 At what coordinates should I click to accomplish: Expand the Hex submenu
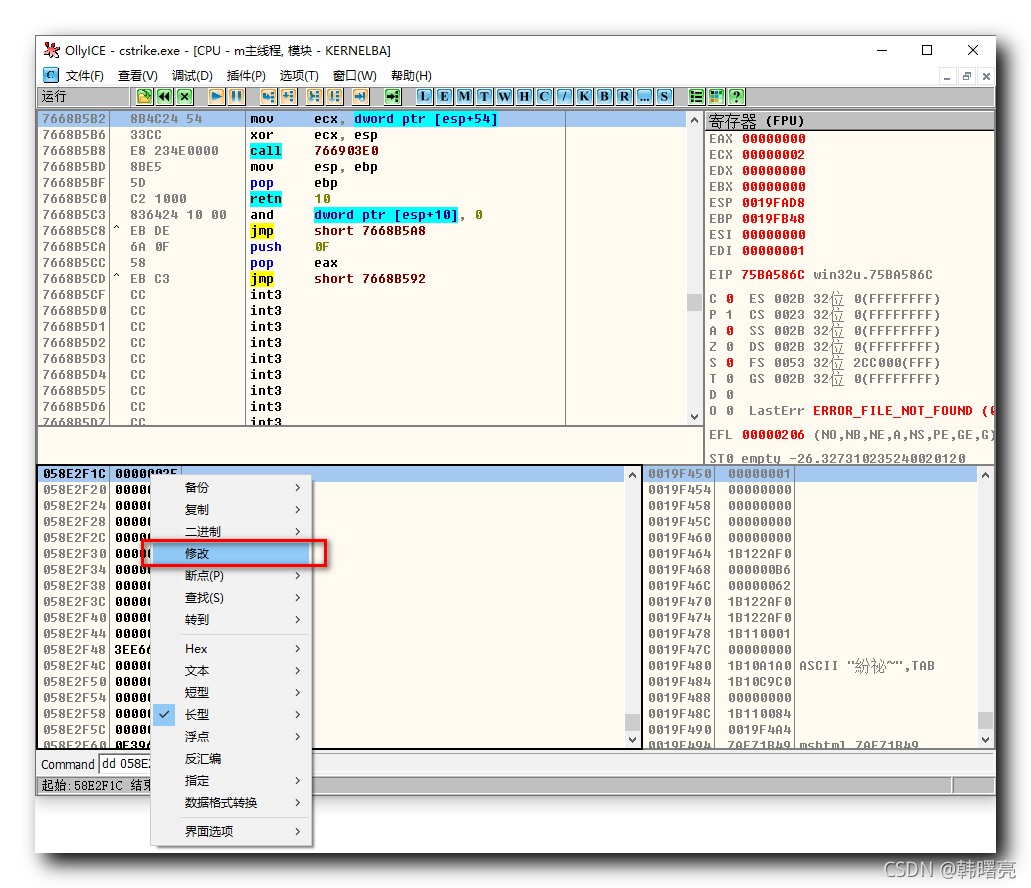(231, 649)
